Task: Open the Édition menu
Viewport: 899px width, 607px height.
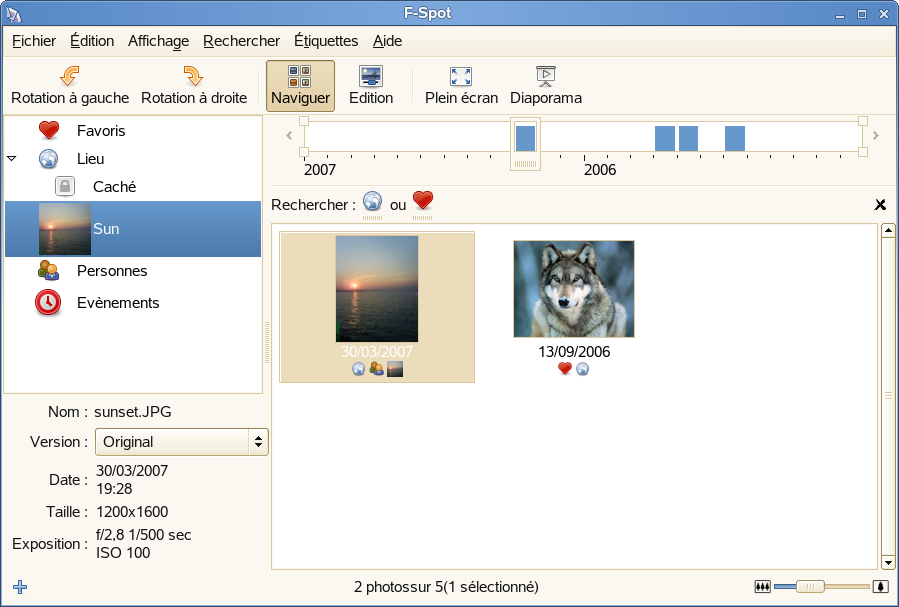Action: coord(92,41)
